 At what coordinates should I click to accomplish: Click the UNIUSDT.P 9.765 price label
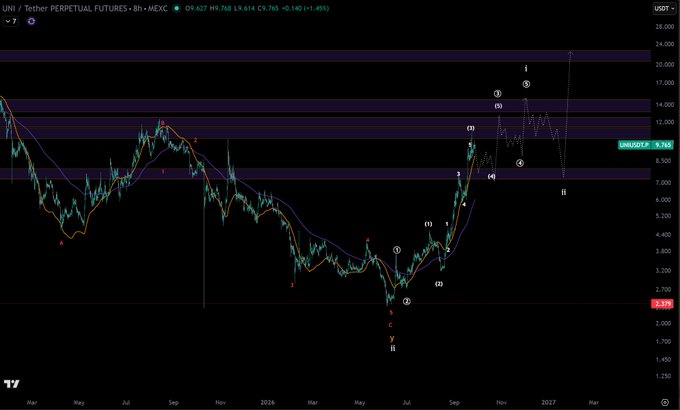pyautogui.click(x=645, y=144)
